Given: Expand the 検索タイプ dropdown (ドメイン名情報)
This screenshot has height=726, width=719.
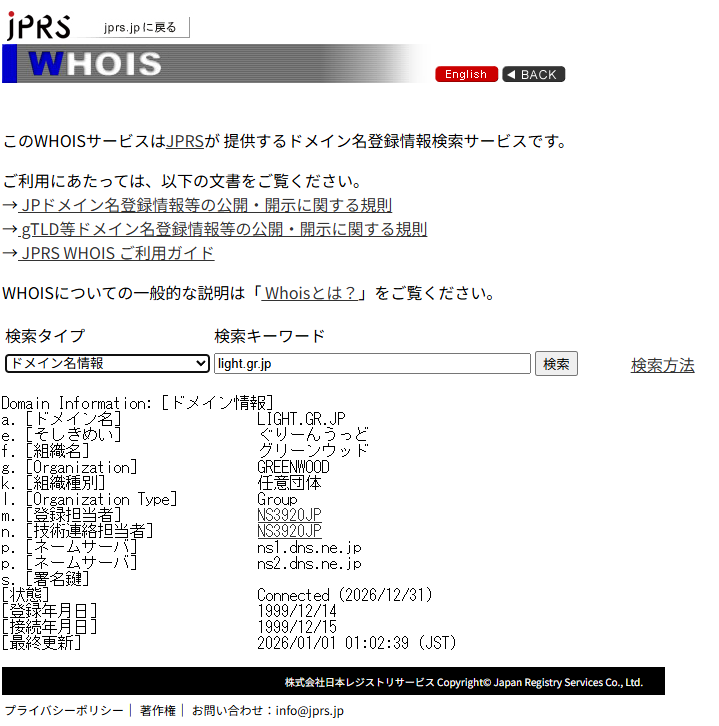Looking at the screenshot, I should click(x=107, y=363).
